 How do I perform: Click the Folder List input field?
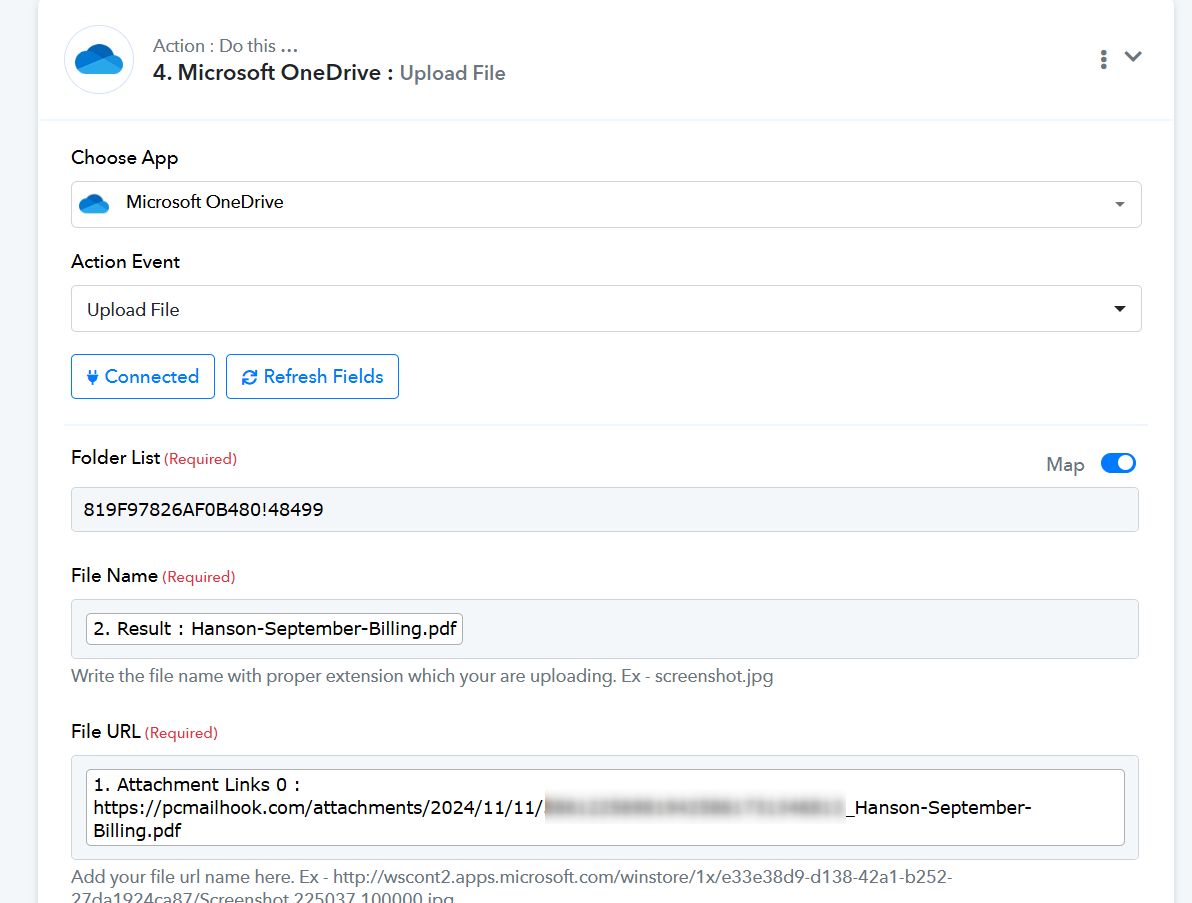pos(604,509)
